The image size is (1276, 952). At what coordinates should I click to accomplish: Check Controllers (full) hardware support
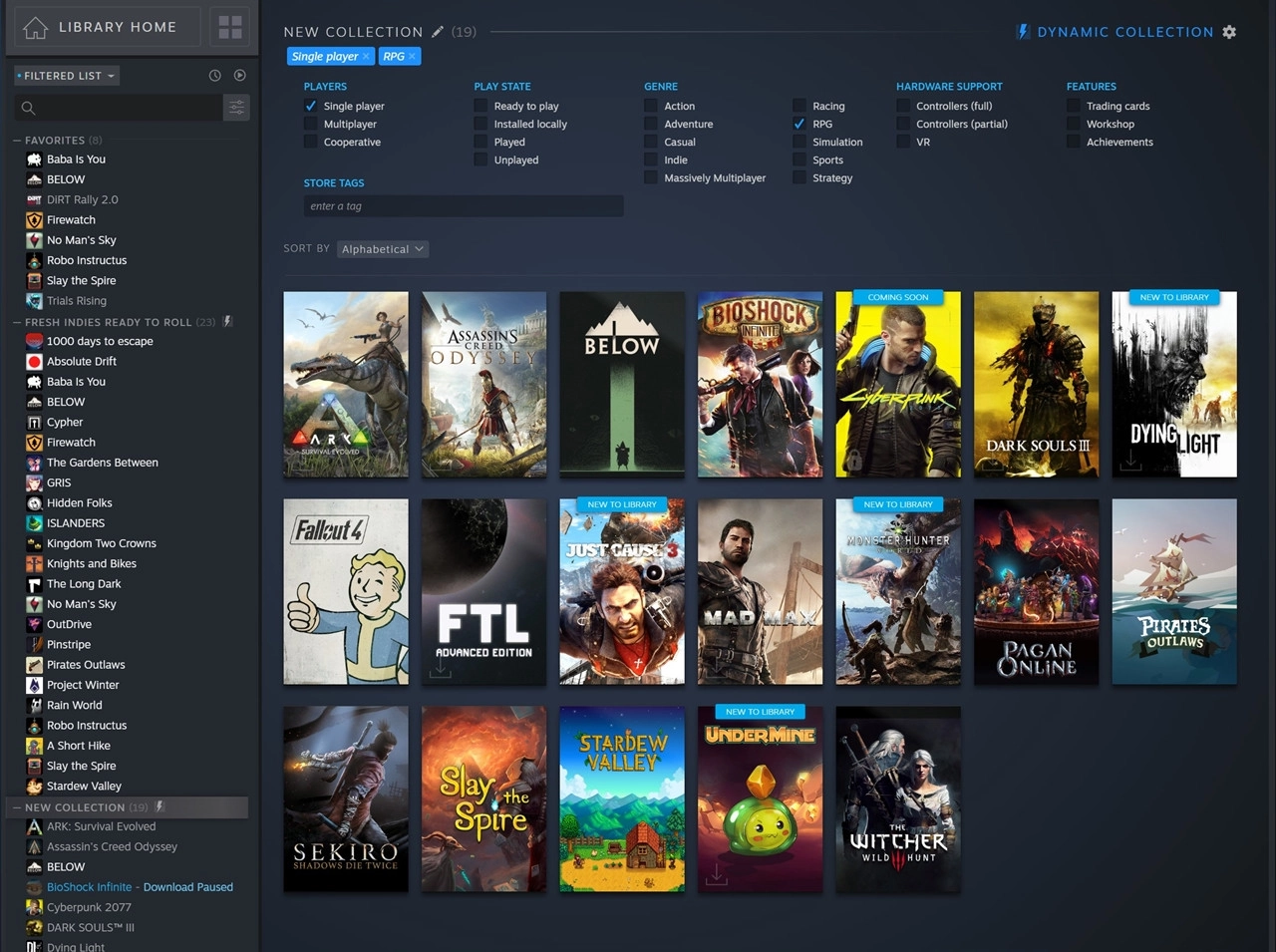(903, 106)
